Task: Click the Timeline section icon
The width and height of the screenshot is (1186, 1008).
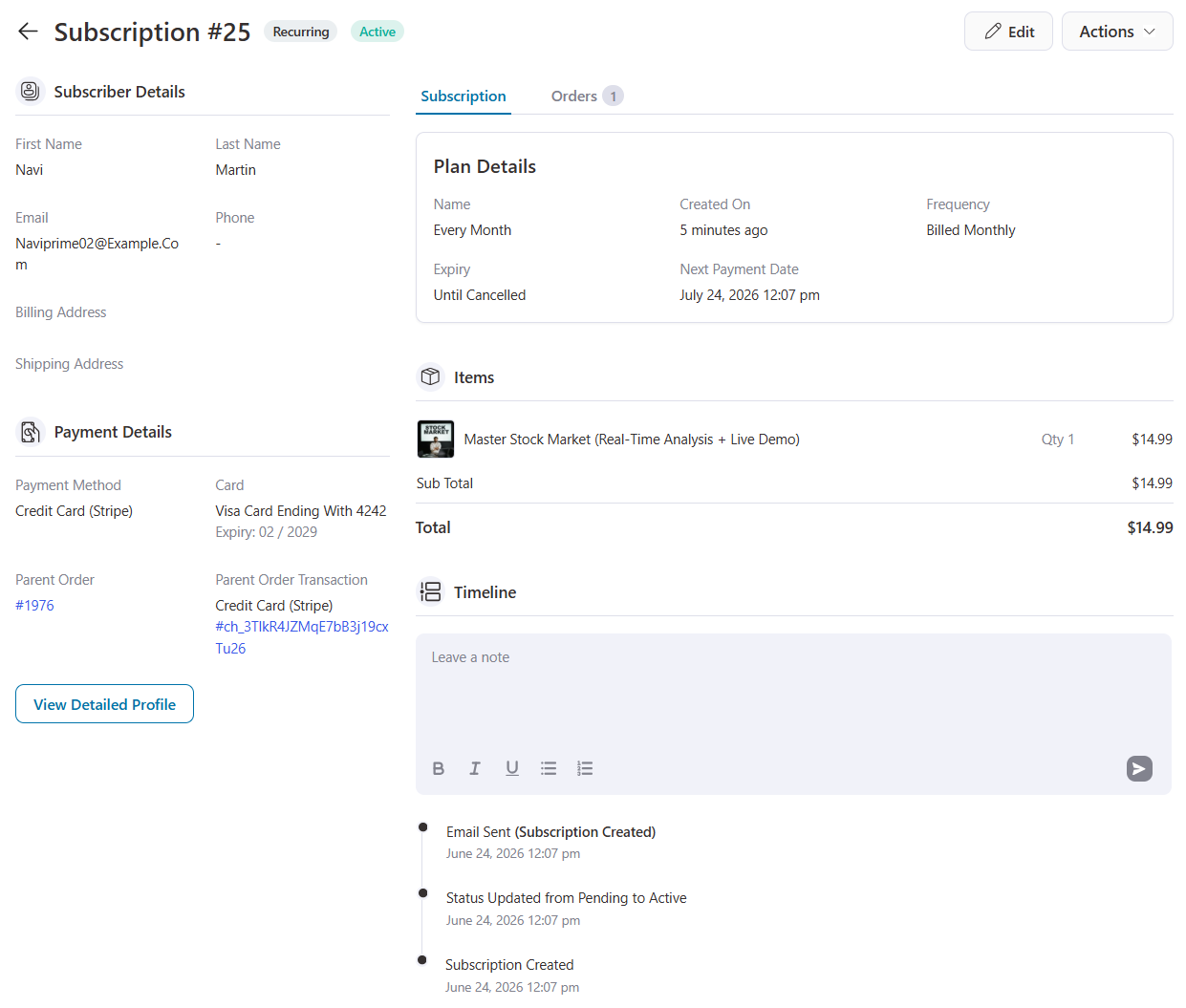Action: point(430,592)
